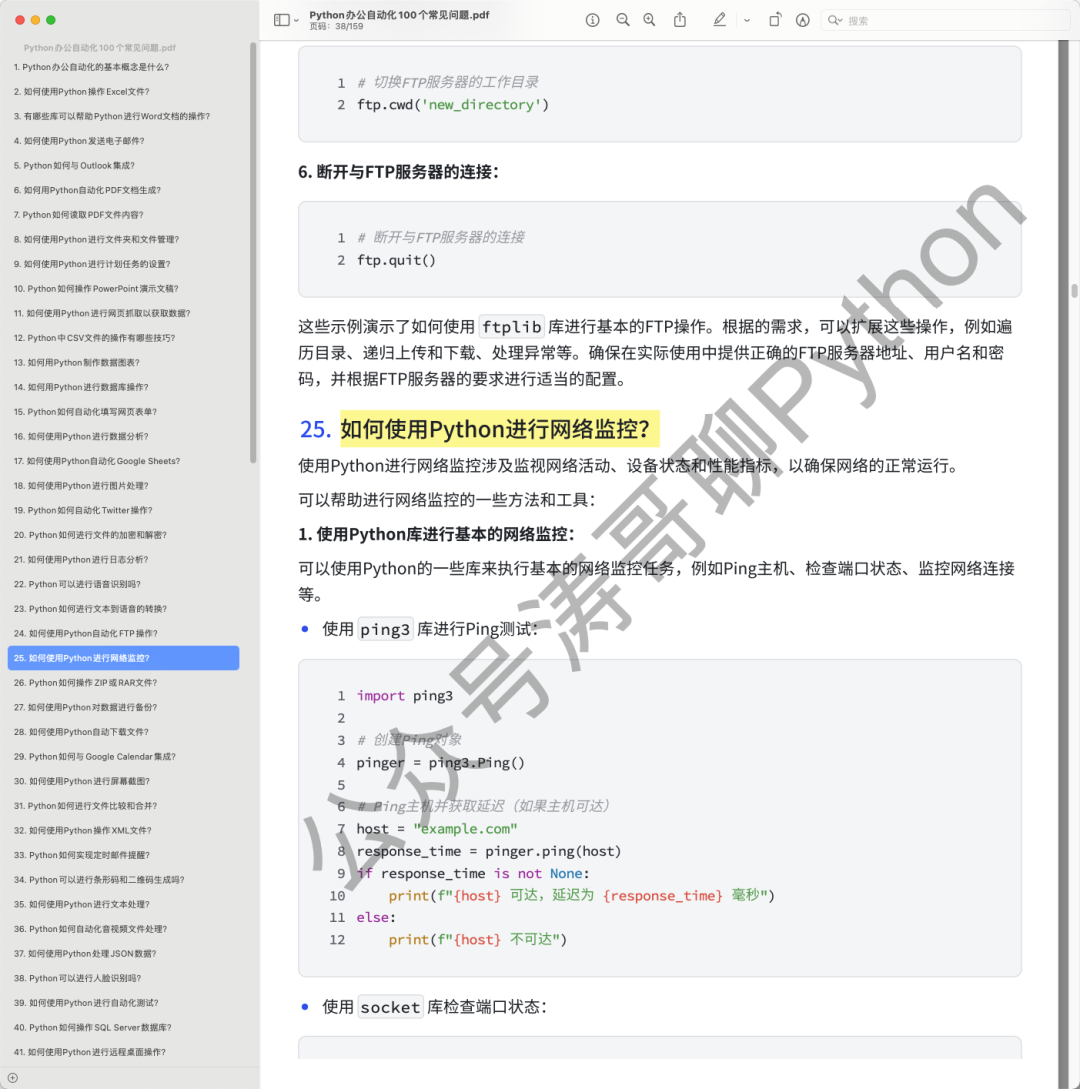Select item 10 PowerPoint演示文稿
Screen dimensions: 1080x1089
[x=97, y=289]
